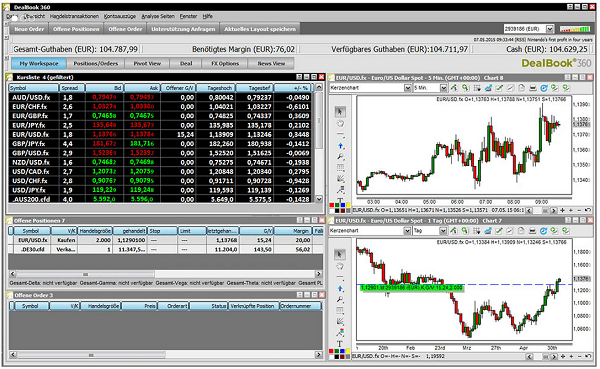Click Aktuelles Layout speichern button

click(x=260, y=29)
